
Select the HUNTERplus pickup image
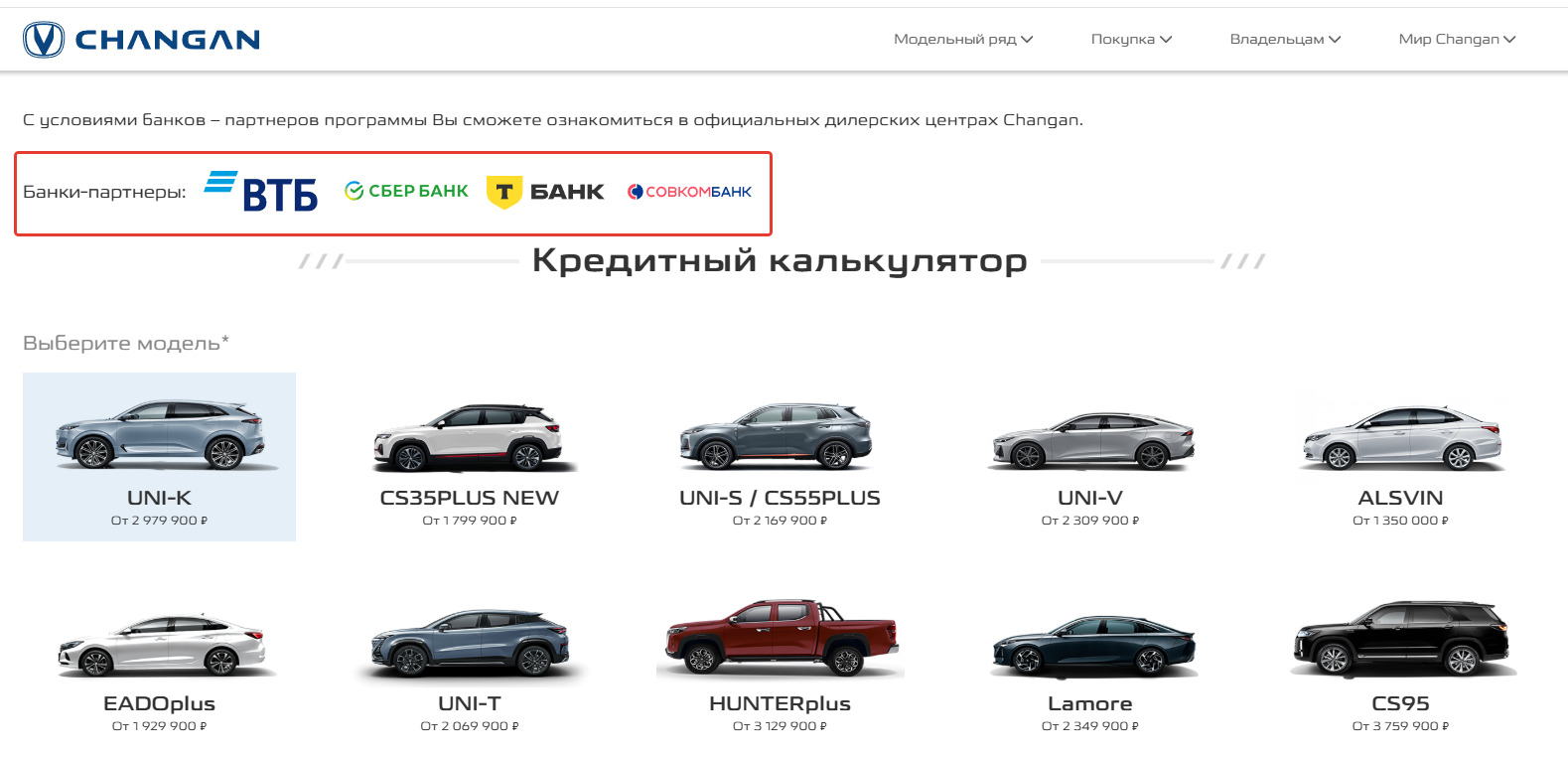(781, 637)
